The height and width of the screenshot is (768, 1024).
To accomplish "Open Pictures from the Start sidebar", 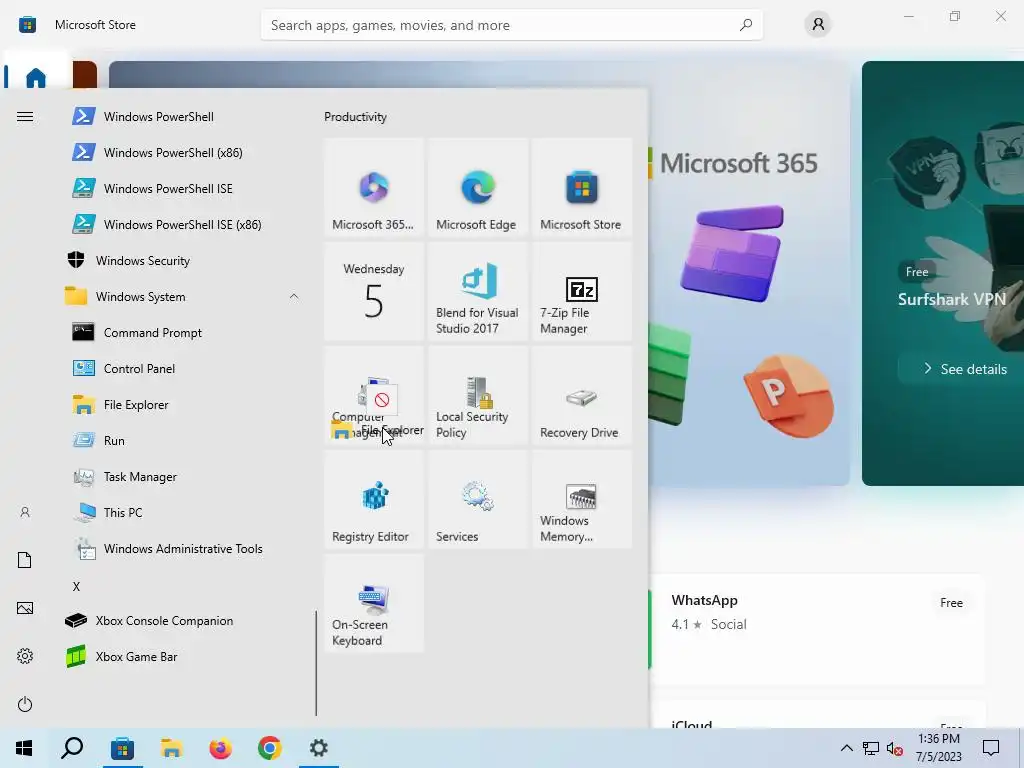I will tap(25, 608).
